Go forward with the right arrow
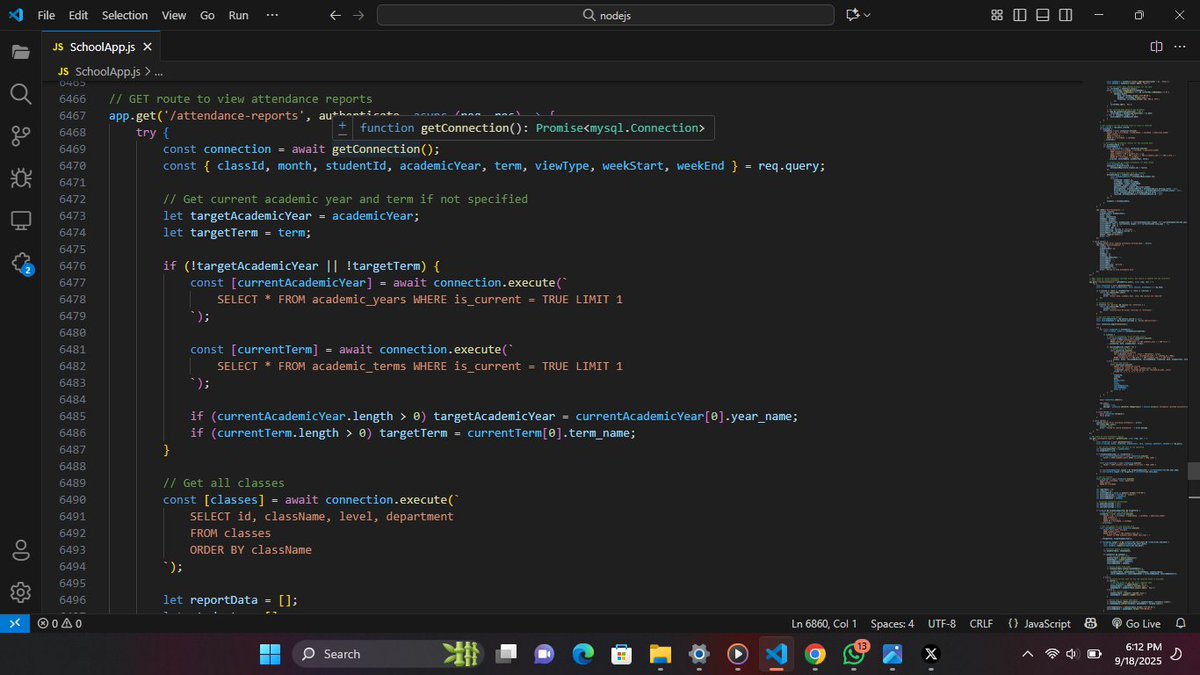This screenshot has height=675, width=1200. (x=358, y=15)
